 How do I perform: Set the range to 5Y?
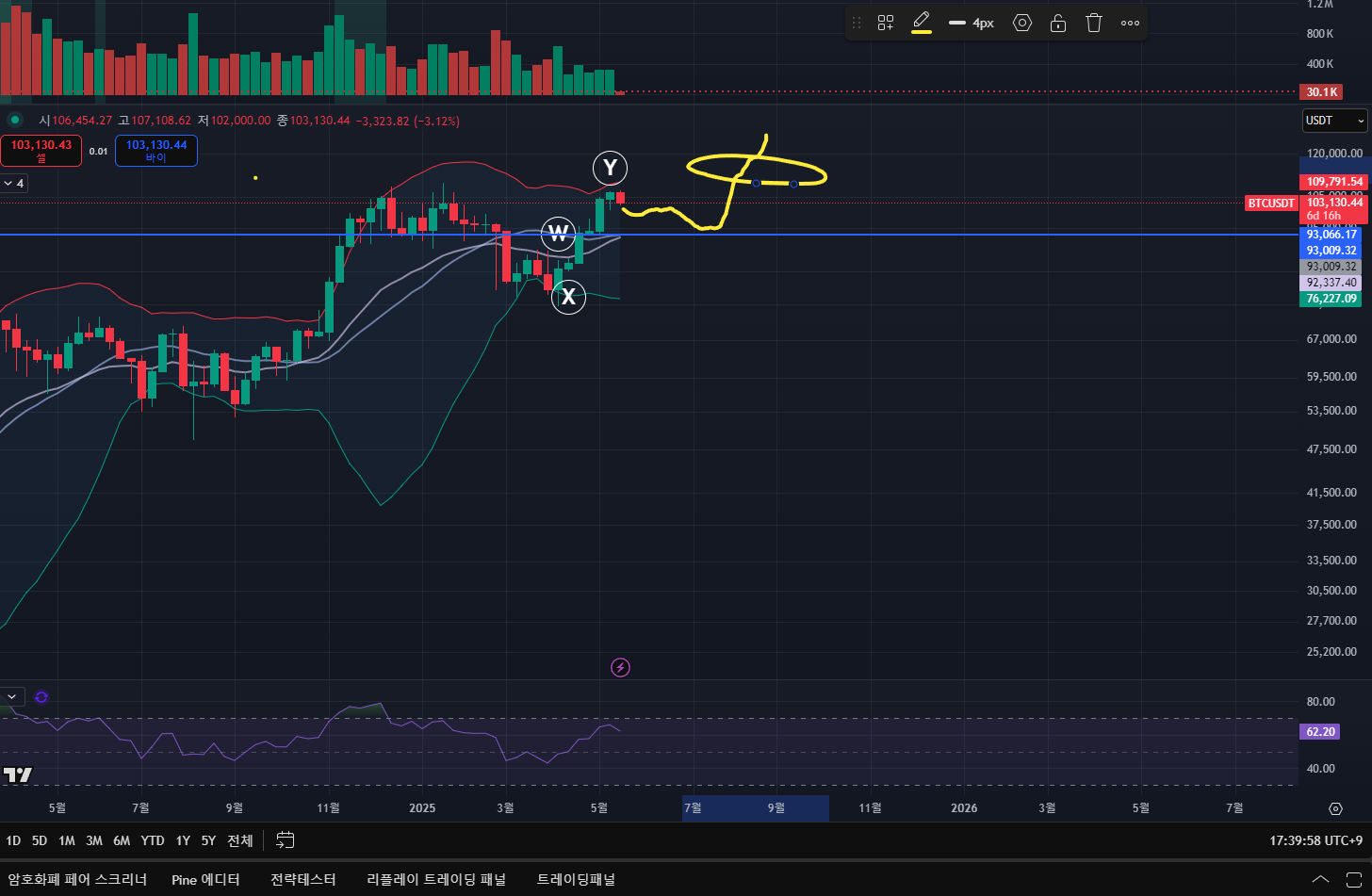coord(208,840)
